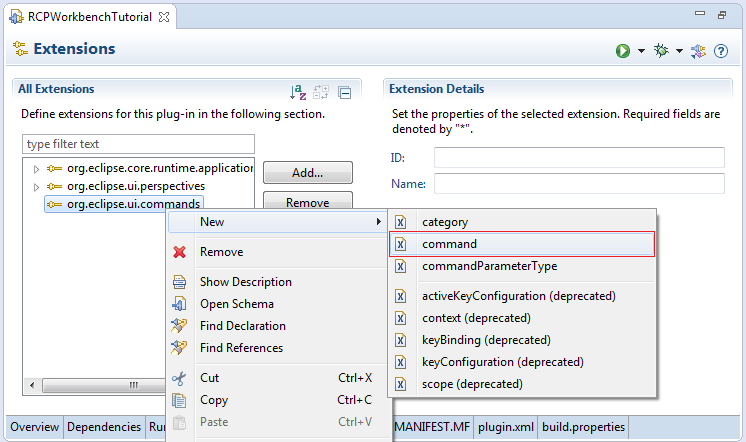The width and height of the screenshot is (746, 442).
Task: Switch to the build.properties tab
Action: (x=583, y=427)
